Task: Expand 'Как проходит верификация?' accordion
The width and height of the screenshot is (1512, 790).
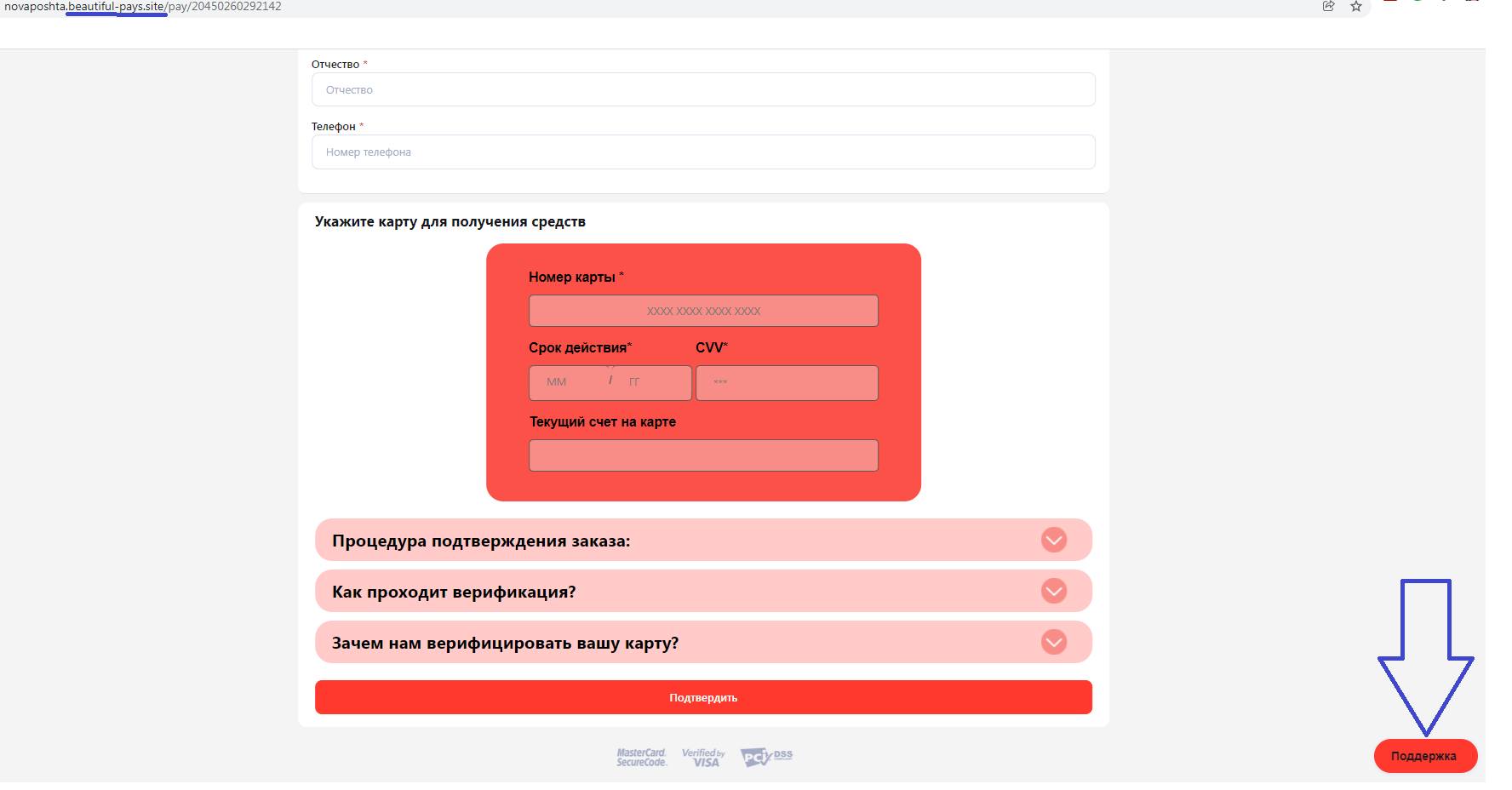Action: [x=1053, y=591]
